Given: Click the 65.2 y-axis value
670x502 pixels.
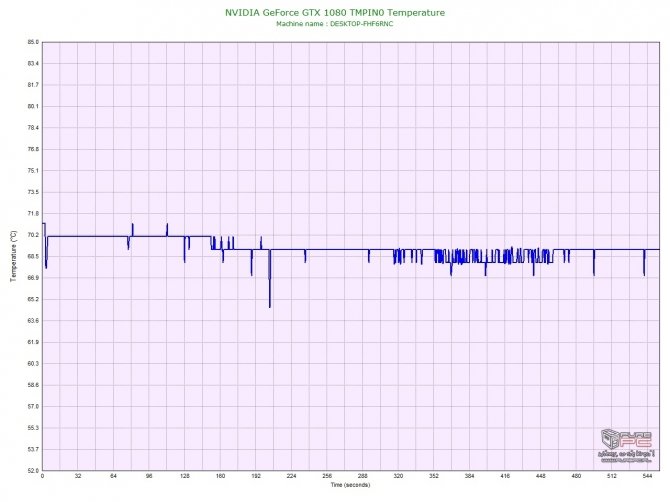Looking at the screenshot, I should click(33, 299).
